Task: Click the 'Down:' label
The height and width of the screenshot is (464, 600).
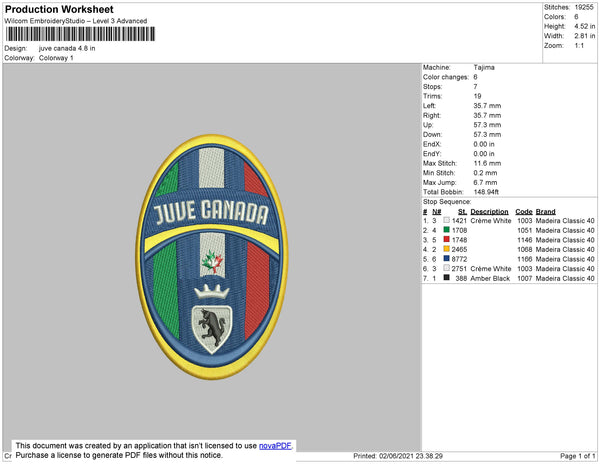Action: (432, 135)
